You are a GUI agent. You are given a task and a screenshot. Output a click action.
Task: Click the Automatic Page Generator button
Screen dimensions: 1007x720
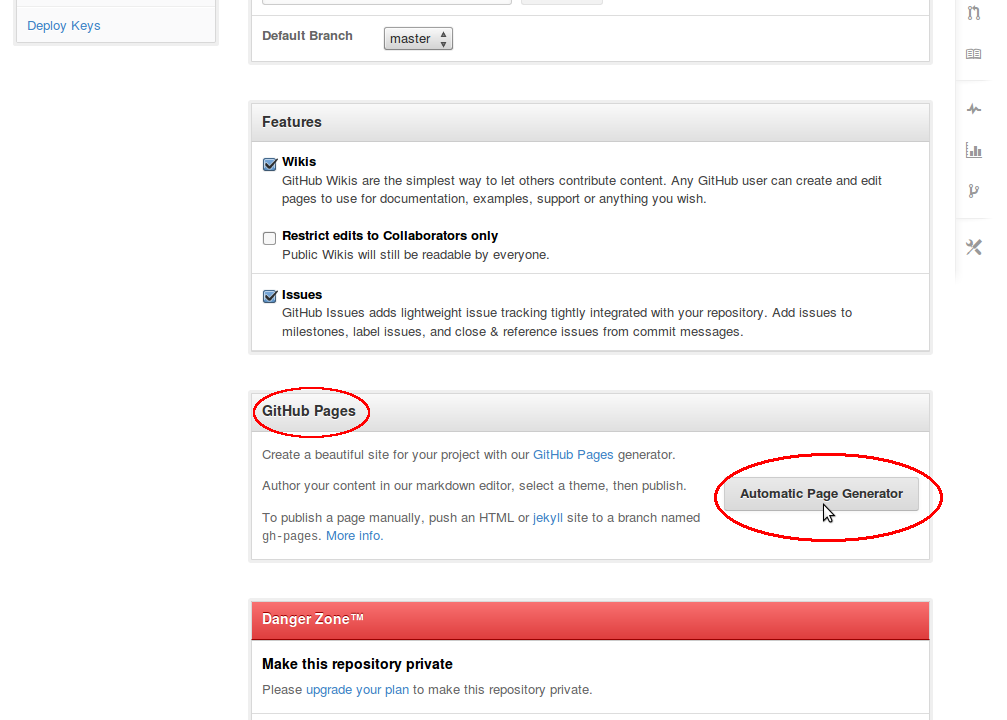[821, 493]
